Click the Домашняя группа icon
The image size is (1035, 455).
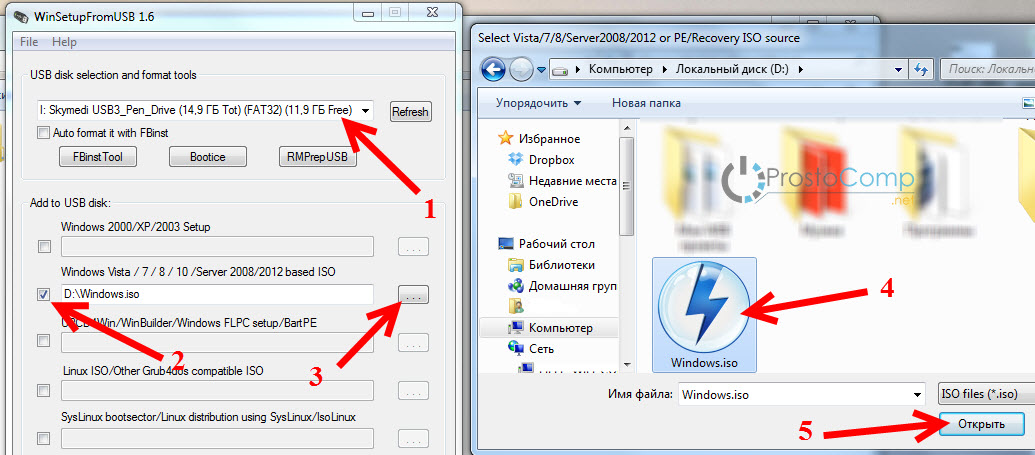click(516, 286)
